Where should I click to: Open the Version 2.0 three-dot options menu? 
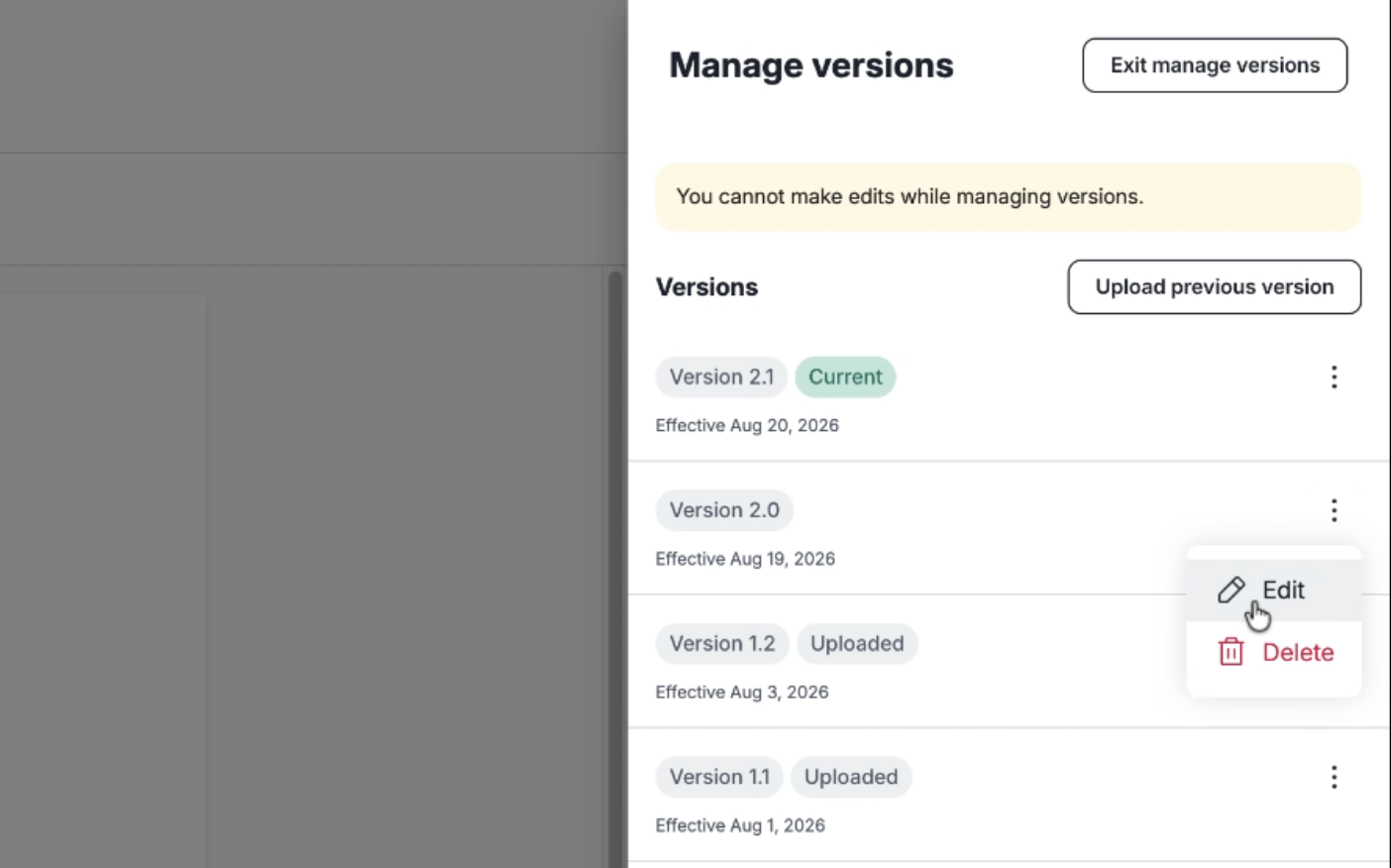pos(1334,510)
